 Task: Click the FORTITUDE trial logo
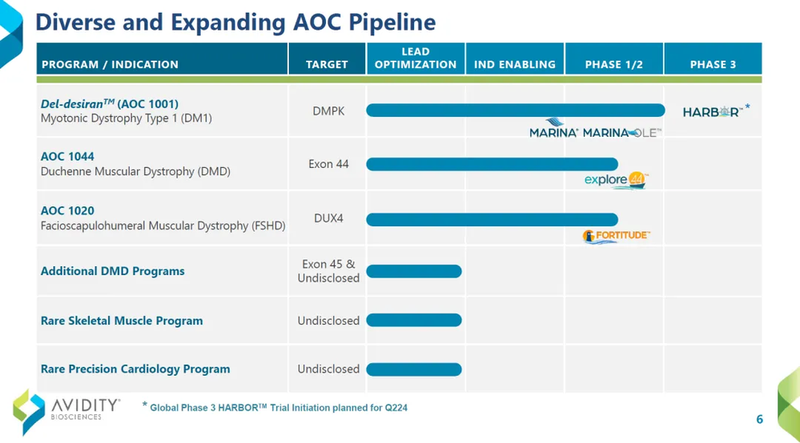click(617, 236)
